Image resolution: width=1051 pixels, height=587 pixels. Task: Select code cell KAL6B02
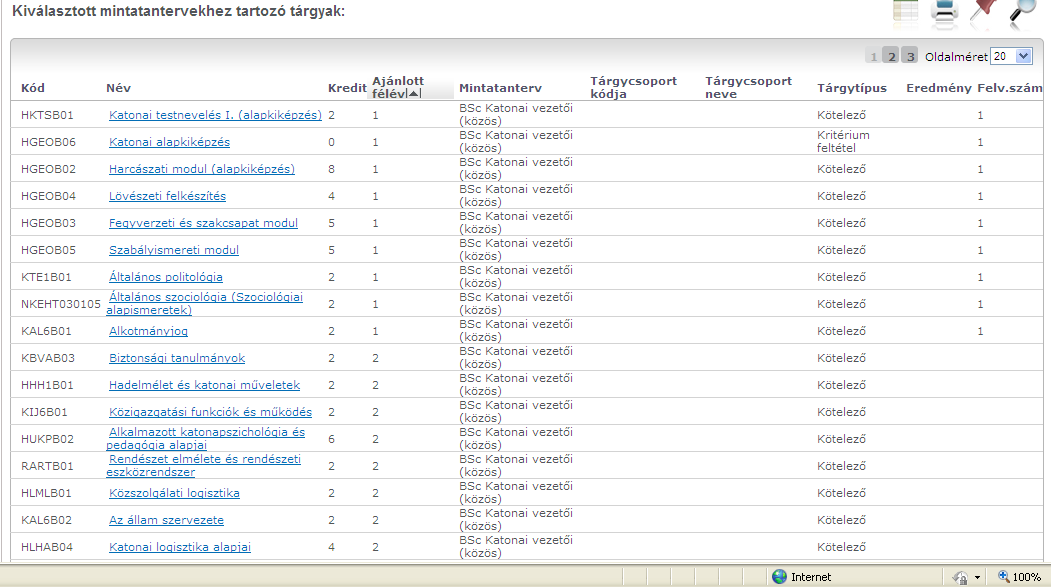pos(46,520)
